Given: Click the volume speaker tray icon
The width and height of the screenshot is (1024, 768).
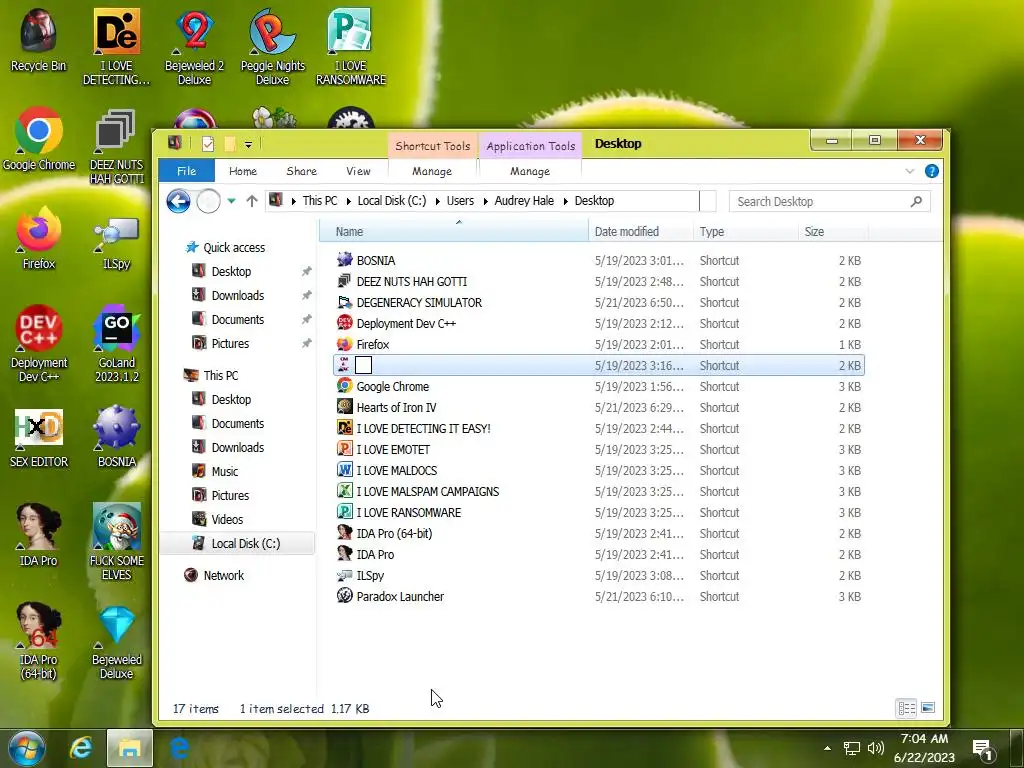Looking at the screenshot, I should pos(875,748).
